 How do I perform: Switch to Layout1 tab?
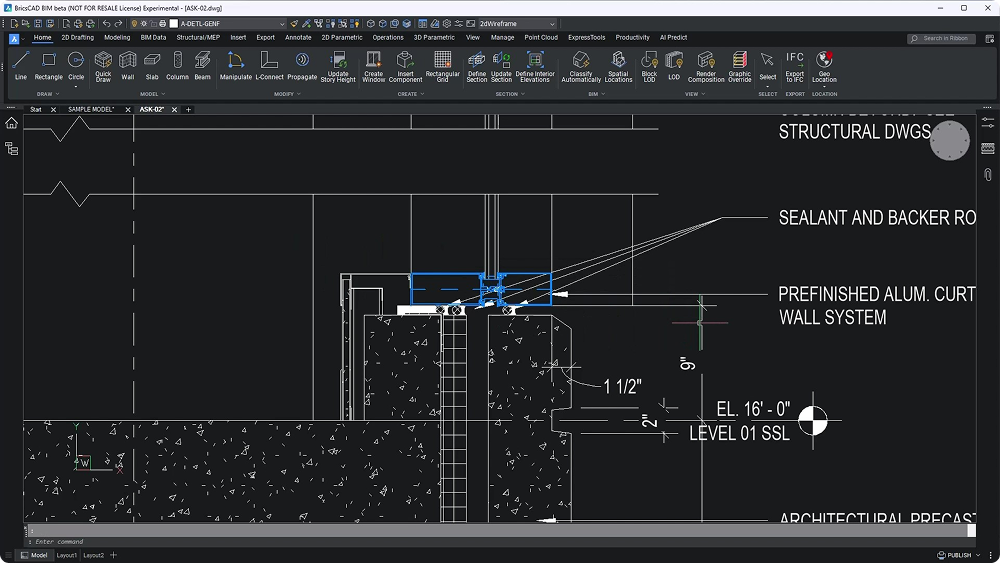[66, 555]
